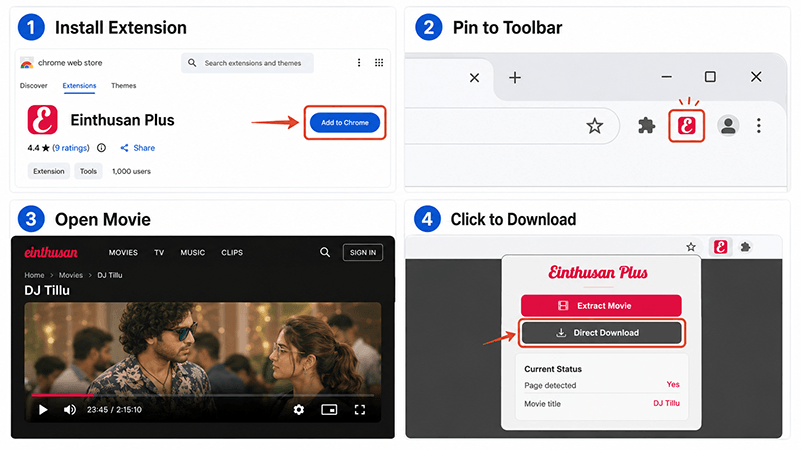
Task: Open the Themes tab
Action: [x=124, y=85]
